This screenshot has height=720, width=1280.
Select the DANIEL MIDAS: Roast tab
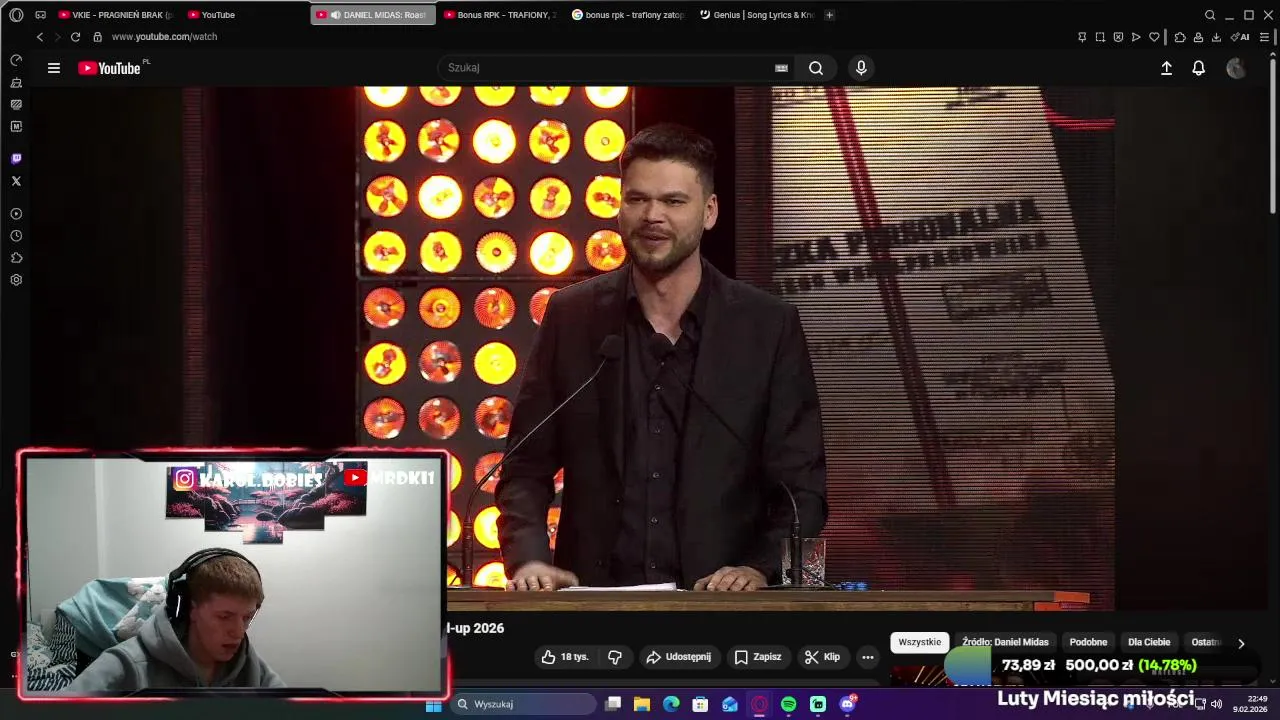coord(373,15)
